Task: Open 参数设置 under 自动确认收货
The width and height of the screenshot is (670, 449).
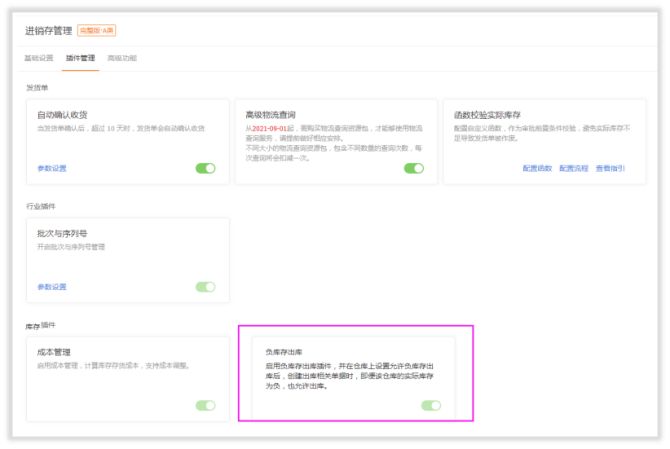Action: pos(52,168)
